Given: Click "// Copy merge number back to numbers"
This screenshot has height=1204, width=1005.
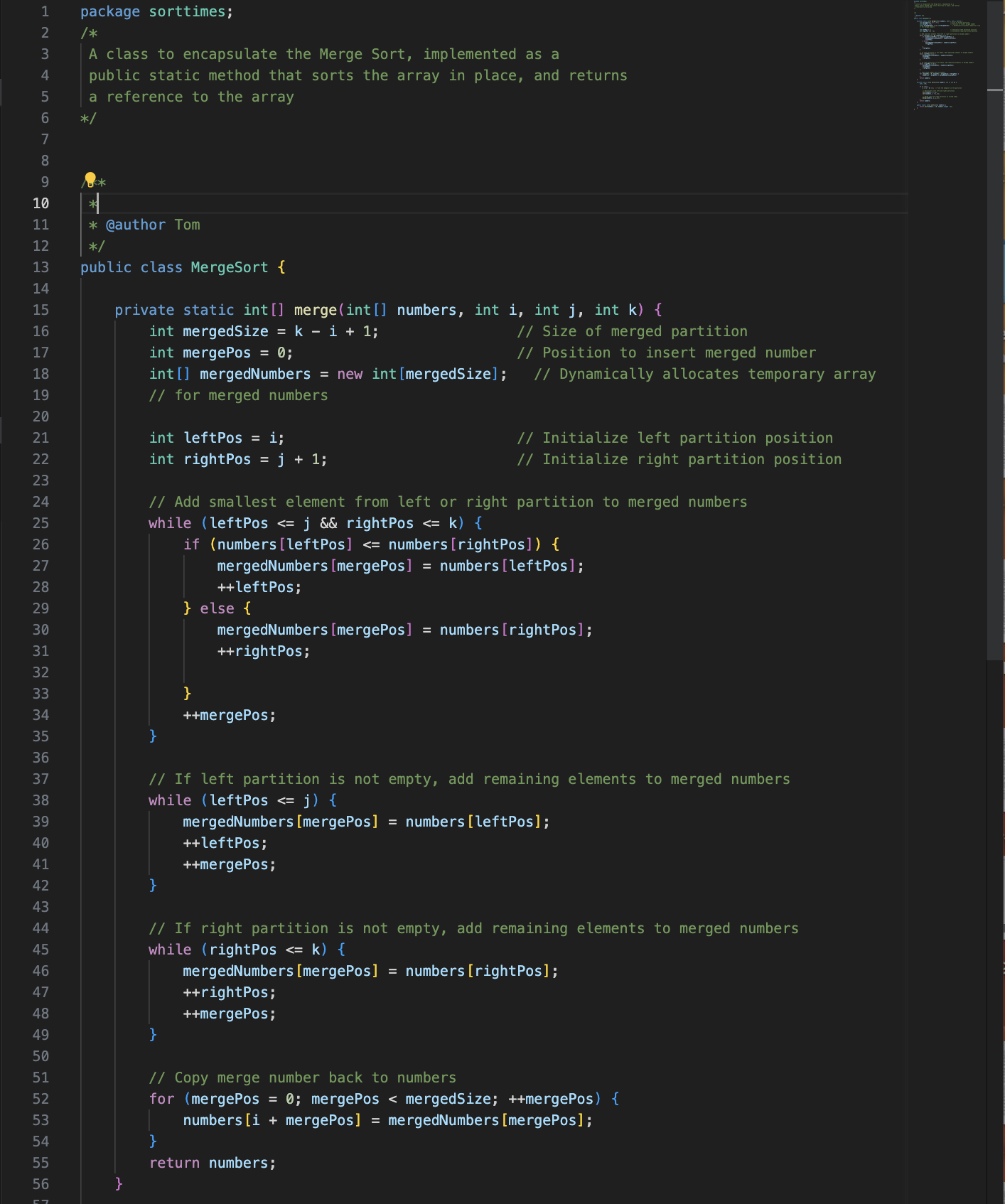Looking at the screenshot, I should [303, 1077].
